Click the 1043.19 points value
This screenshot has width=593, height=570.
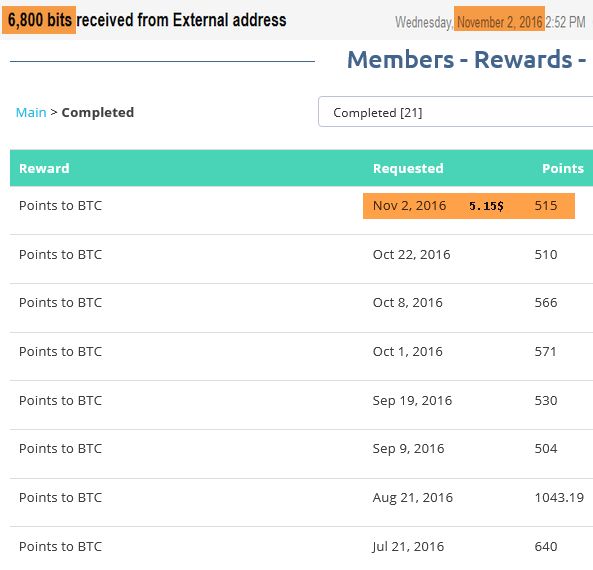(x=559, y=497)
